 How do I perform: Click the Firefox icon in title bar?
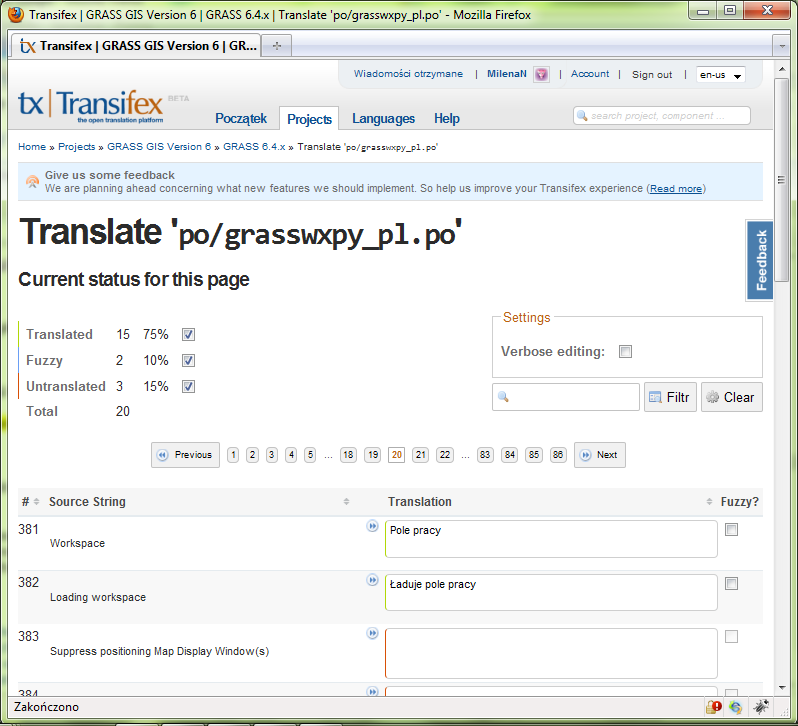(16, 14)
